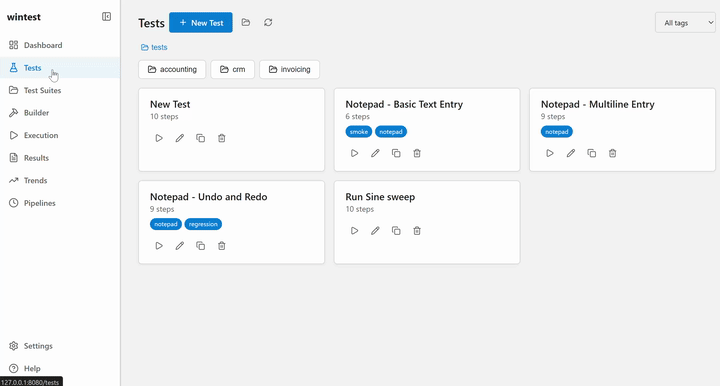Edit Notepad - Multiline Entry test

tap(571, 153)
